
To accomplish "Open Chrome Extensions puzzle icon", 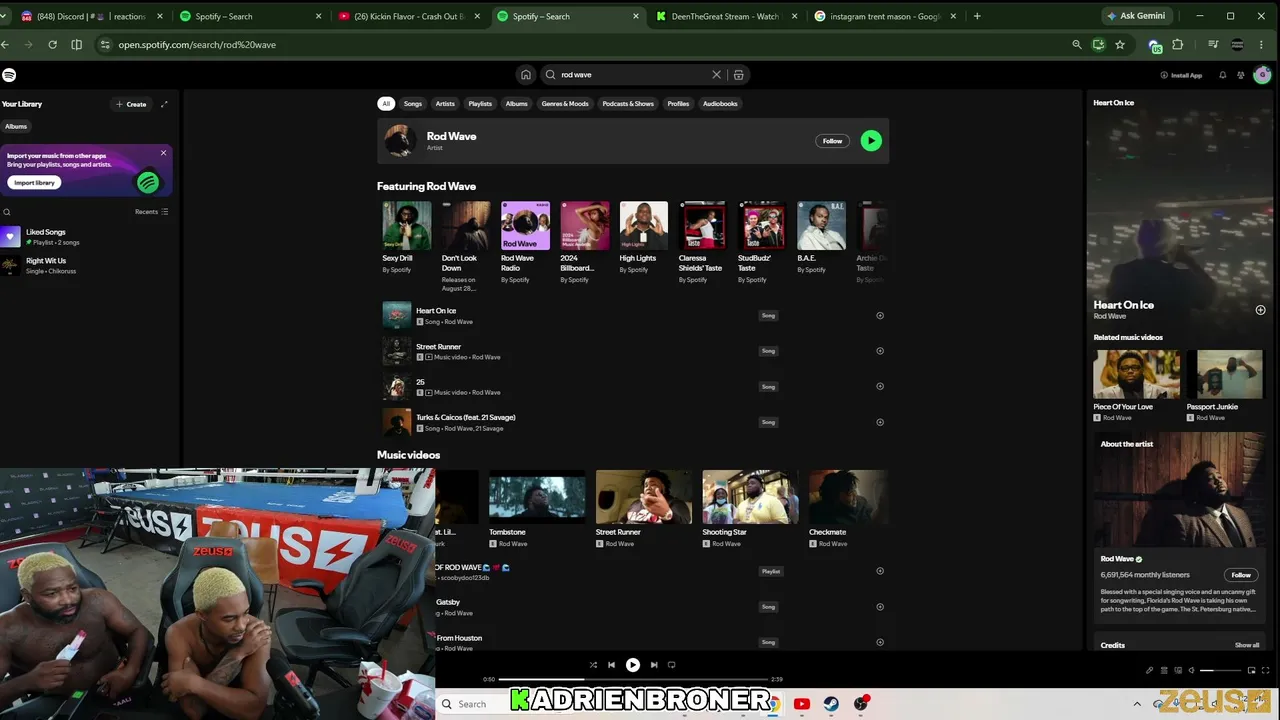I will coord(1178,45).
